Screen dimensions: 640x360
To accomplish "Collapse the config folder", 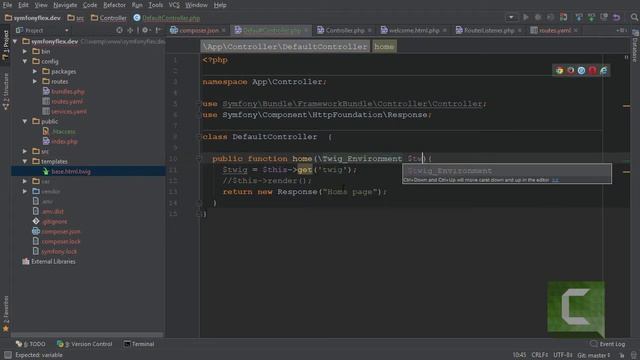I will click(x=25, y=61).
